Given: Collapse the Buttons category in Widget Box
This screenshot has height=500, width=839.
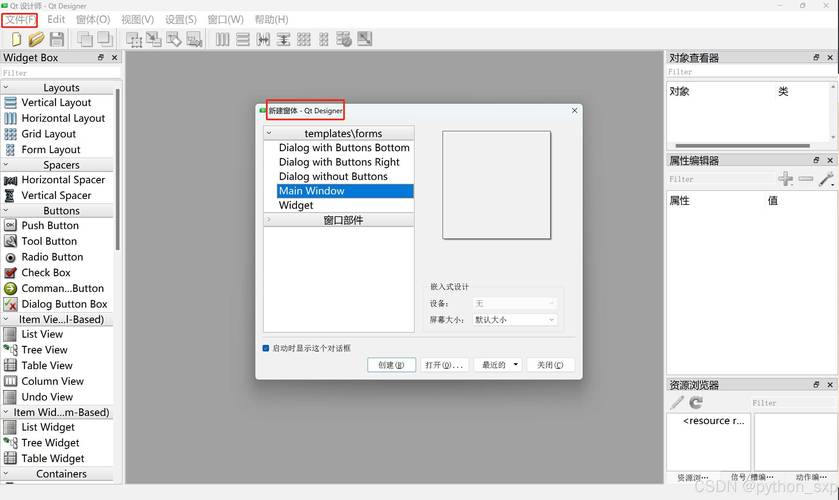Looking at the screenshot, I should [x=6, y=210].
